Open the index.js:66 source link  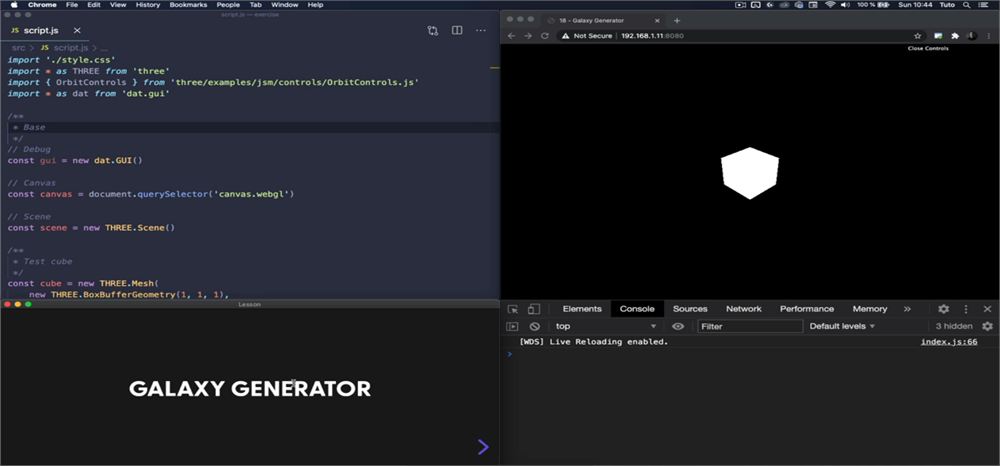pyautogui.click(x=949, y=342)
